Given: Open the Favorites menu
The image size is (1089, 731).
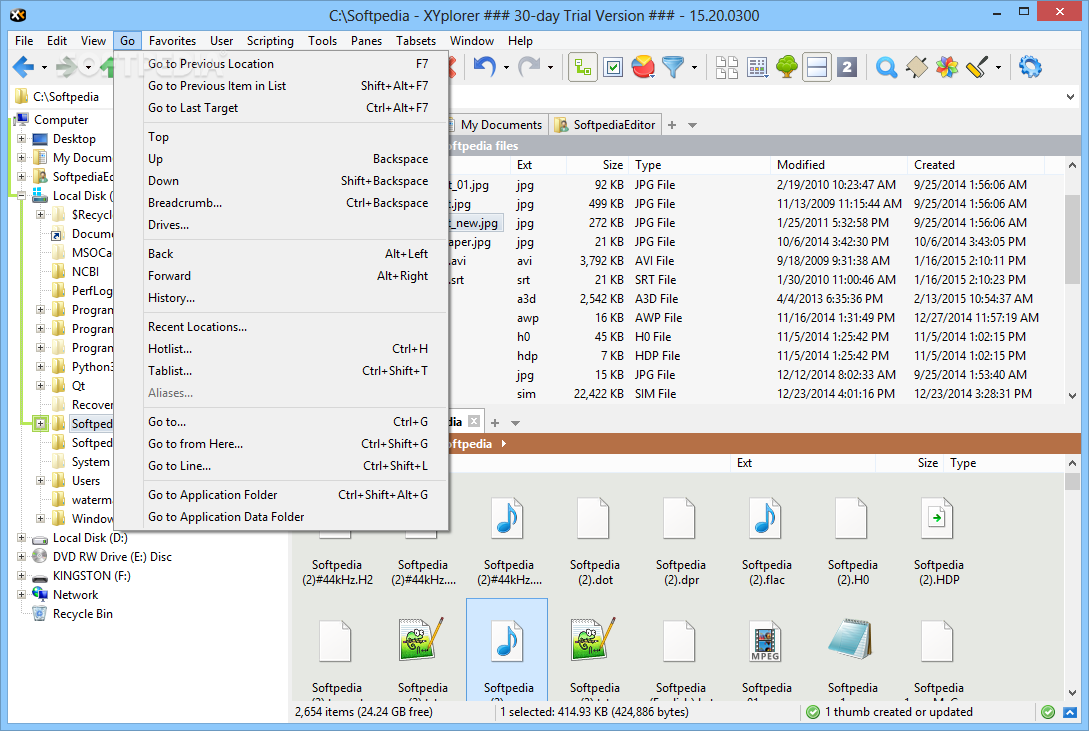Looking at the screenshot, I should tap(172, 41).
